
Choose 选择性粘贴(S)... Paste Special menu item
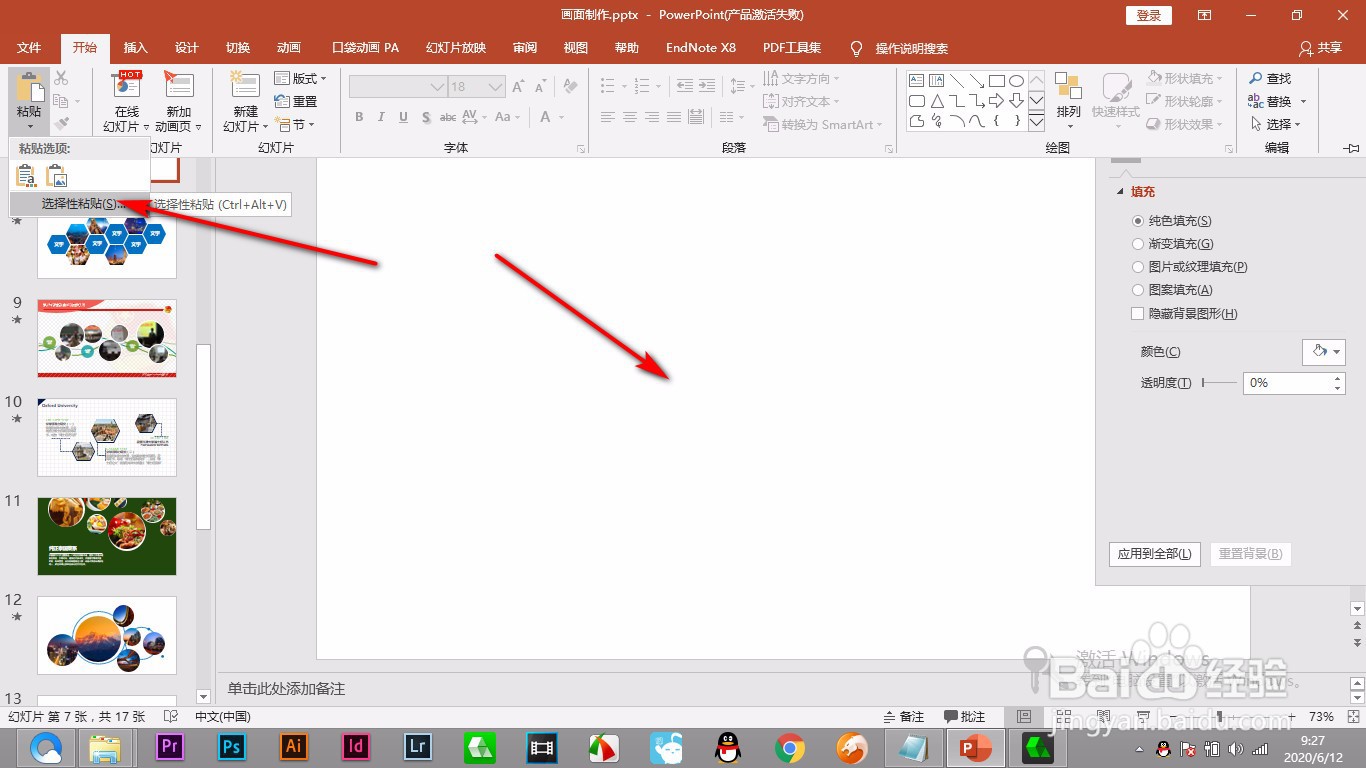click(80, 204)
